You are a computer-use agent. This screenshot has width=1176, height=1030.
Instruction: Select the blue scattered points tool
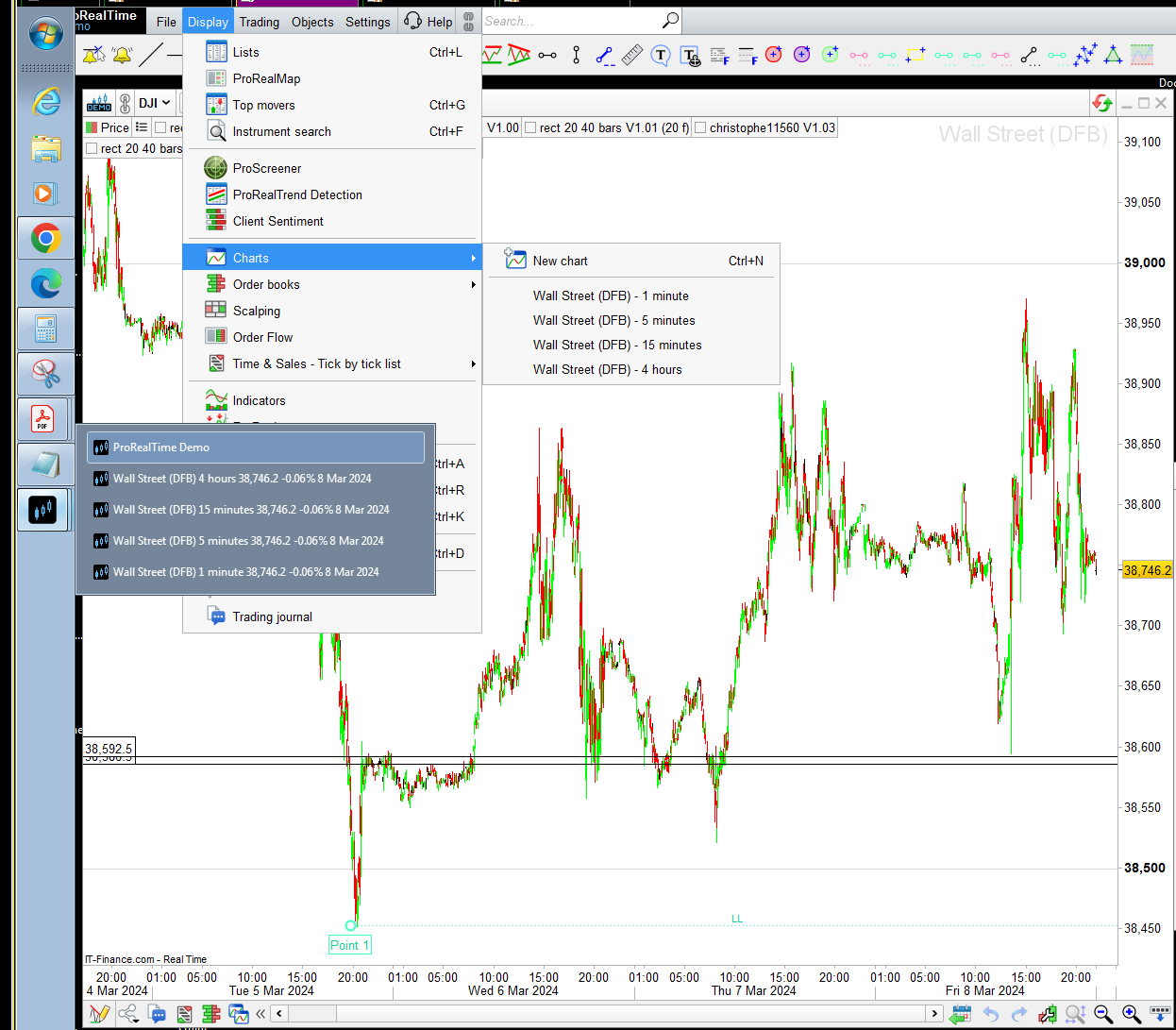click(x=1085, y=55)
